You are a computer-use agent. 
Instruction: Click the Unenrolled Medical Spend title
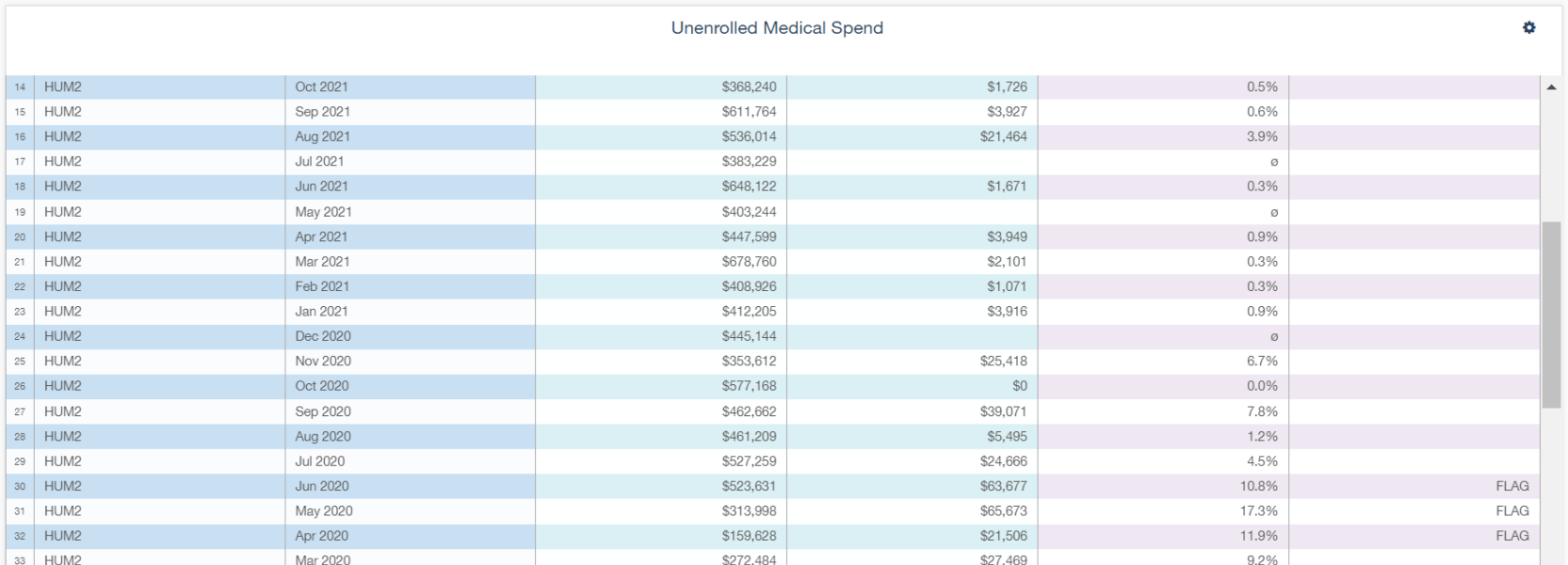click(777, 28)
